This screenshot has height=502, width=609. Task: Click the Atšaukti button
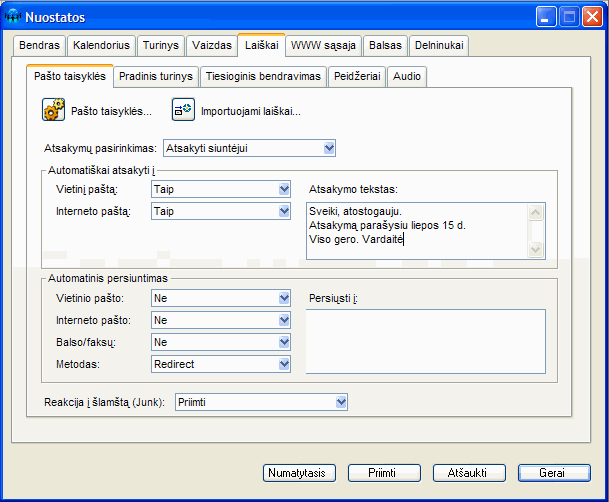point(470,473)
